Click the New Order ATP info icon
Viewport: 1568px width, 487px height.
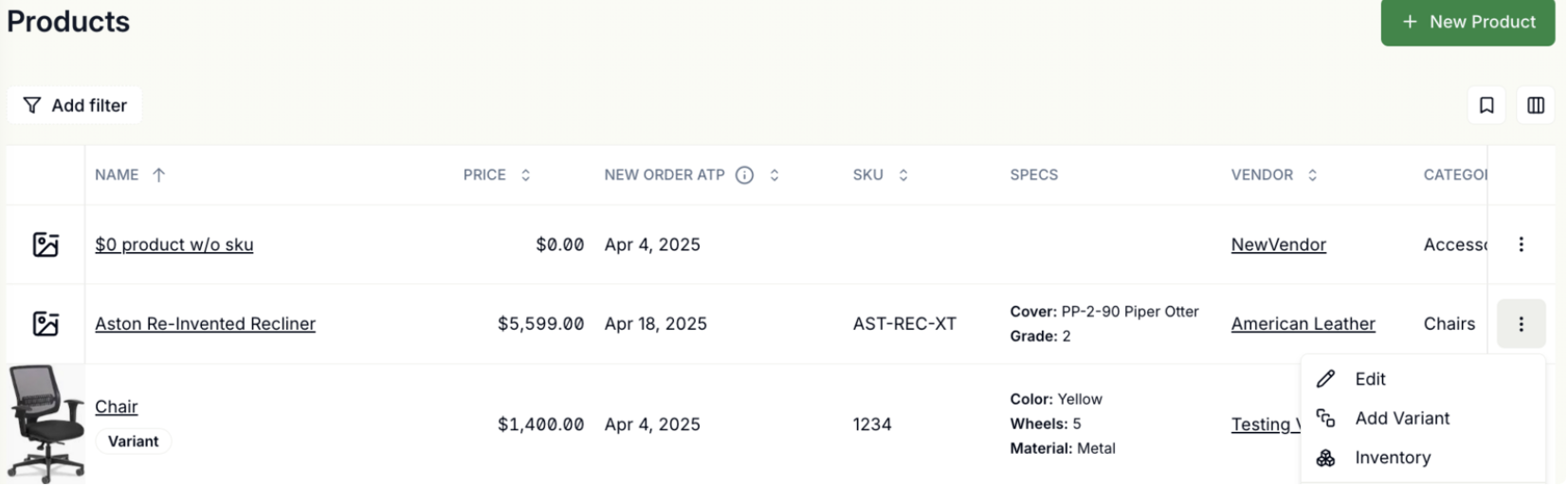point(744,175)
